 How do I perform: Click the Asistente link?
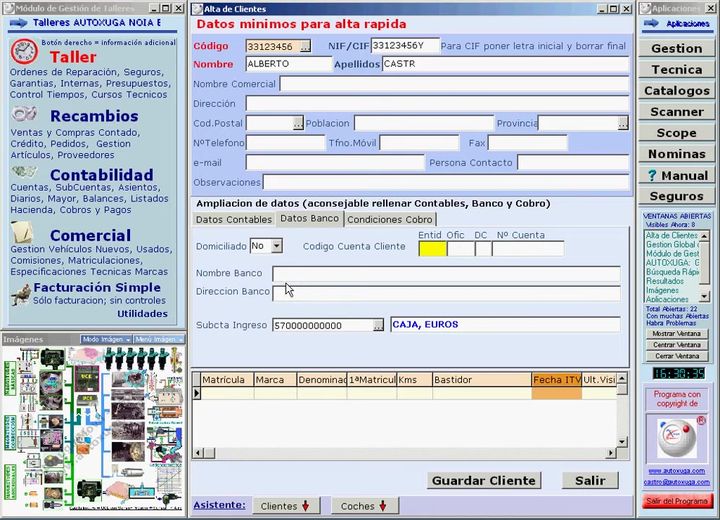219,505
